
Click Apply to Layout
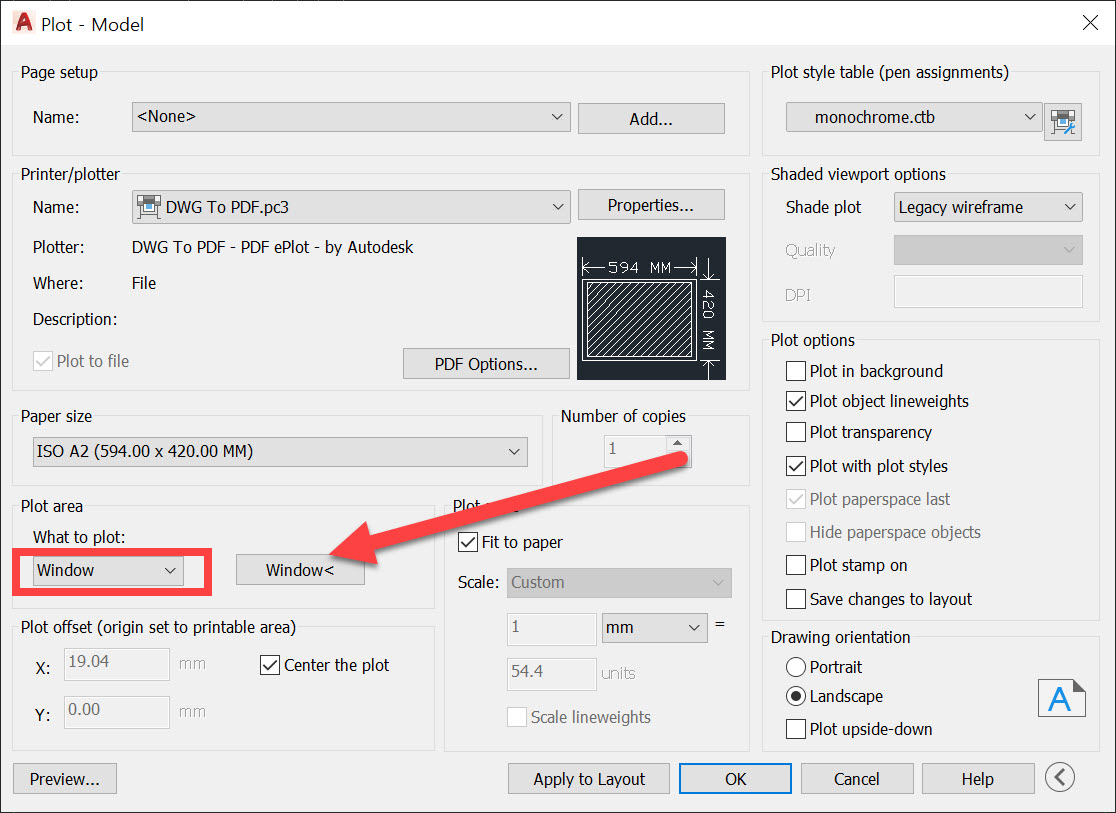pos(589,779)
